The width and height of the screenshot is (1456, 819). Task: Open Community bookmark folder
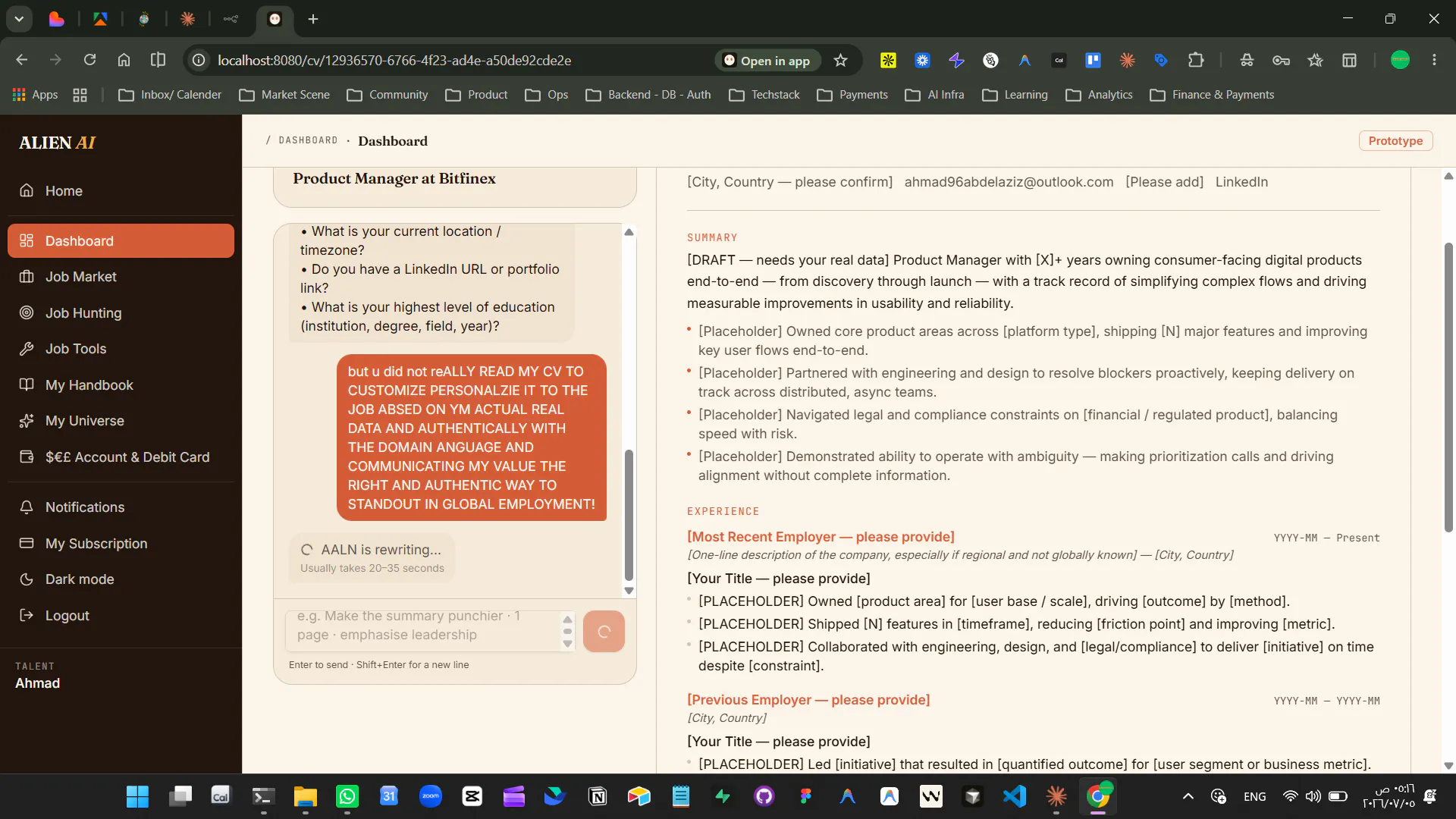click(x=387, y=95)
